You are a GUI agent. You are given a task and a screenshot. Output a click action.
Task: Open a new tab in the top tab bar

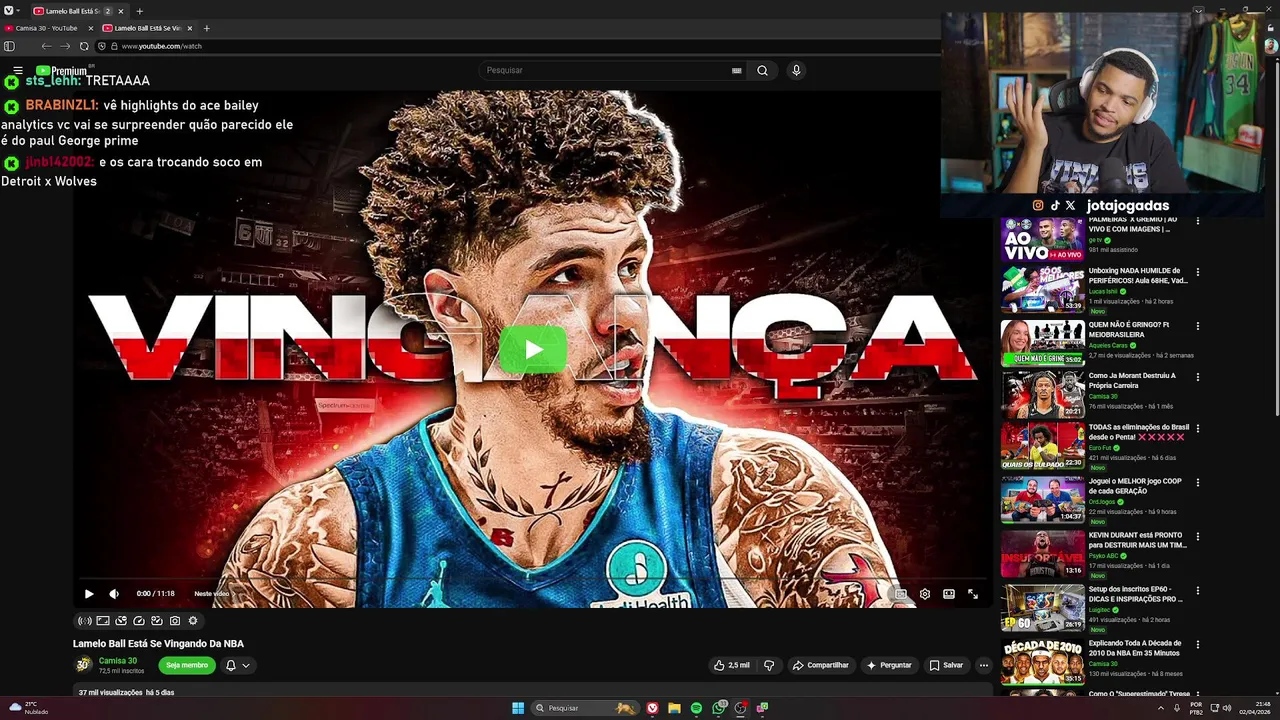tap(139, 11)
